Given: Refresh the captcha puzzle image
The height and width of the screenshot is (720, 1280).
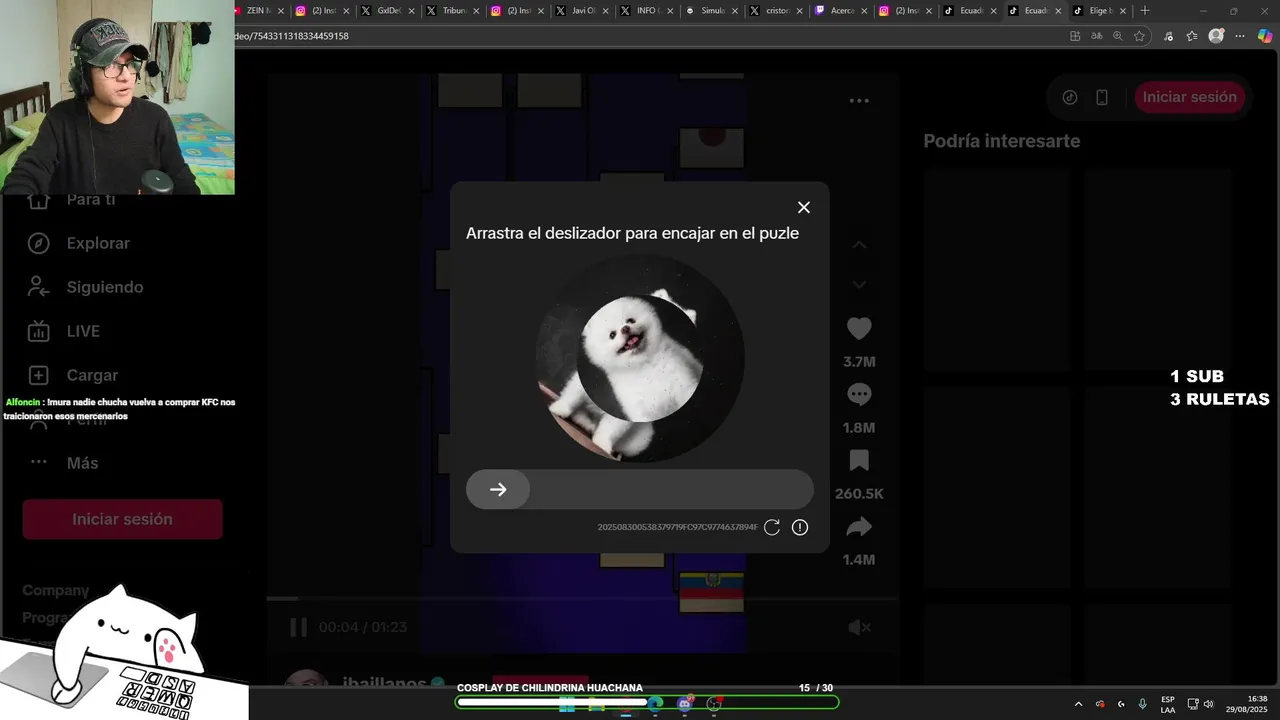Looking at the screenshot, I should (x=772, y=527).
